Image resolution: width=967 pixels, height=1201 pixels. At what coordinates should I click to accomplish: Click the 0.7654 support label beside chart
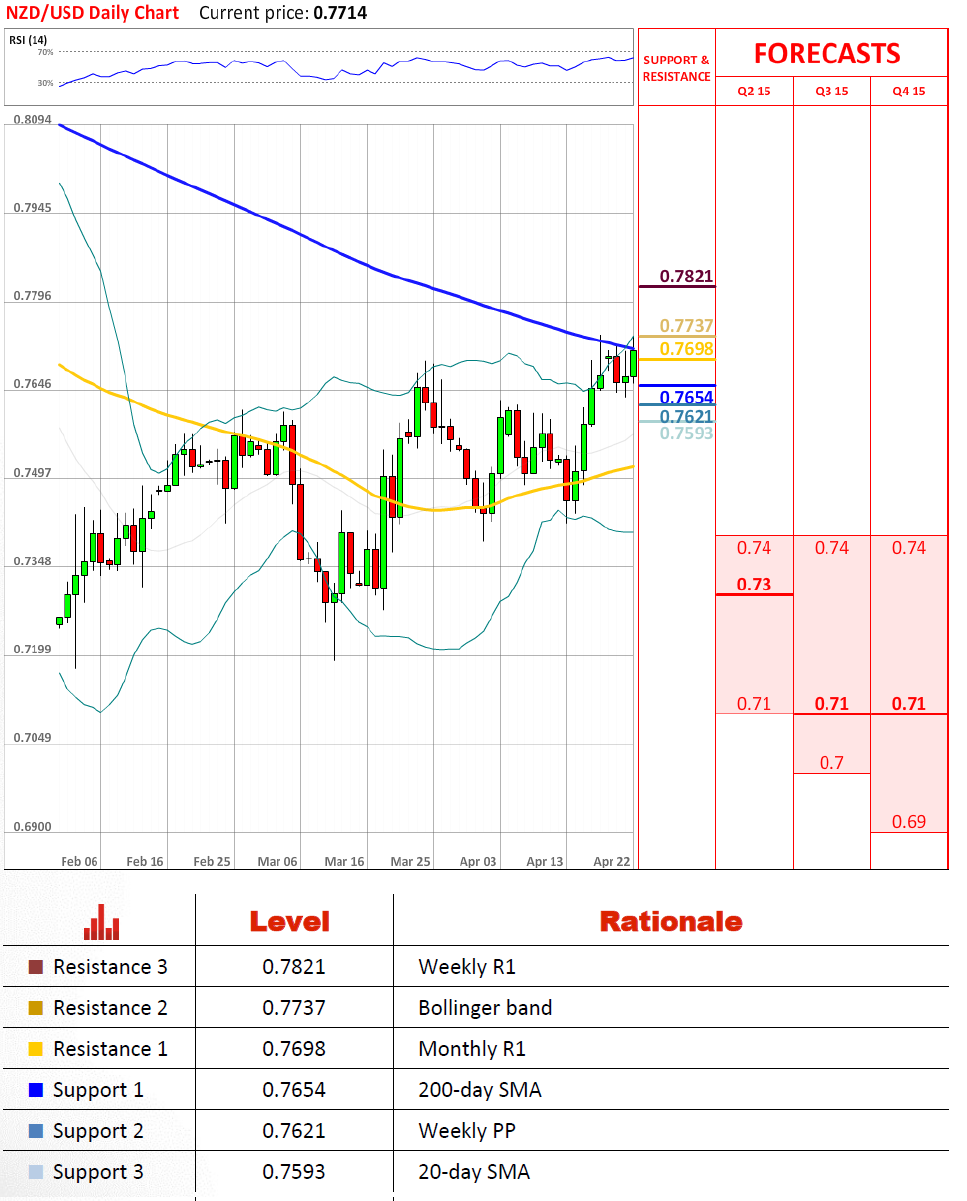(686, 397)
